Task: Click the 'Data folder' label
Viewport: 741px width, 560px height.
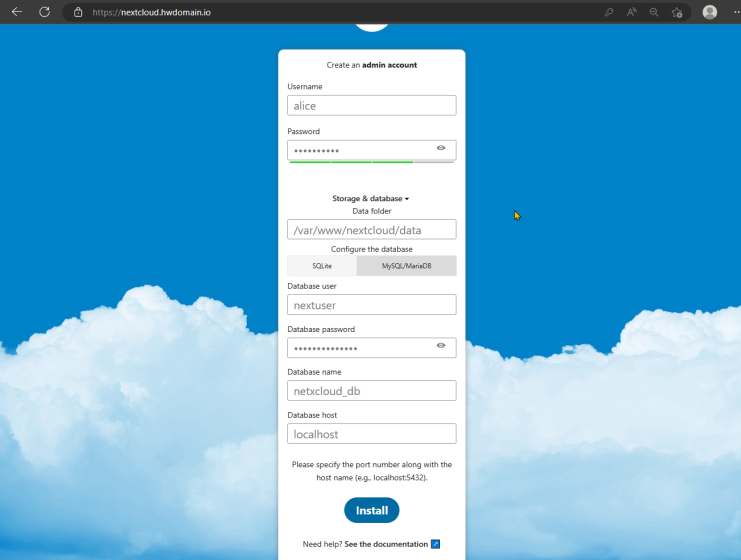Action: click(371, 211)
